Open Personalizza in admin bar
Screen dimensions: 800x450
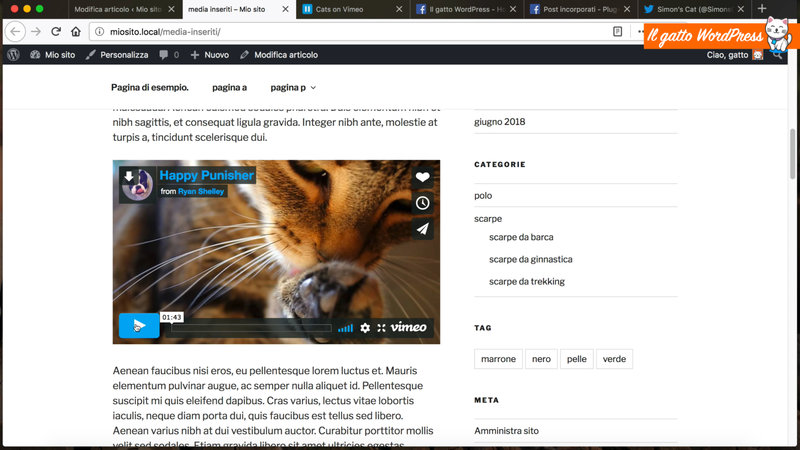117,55
